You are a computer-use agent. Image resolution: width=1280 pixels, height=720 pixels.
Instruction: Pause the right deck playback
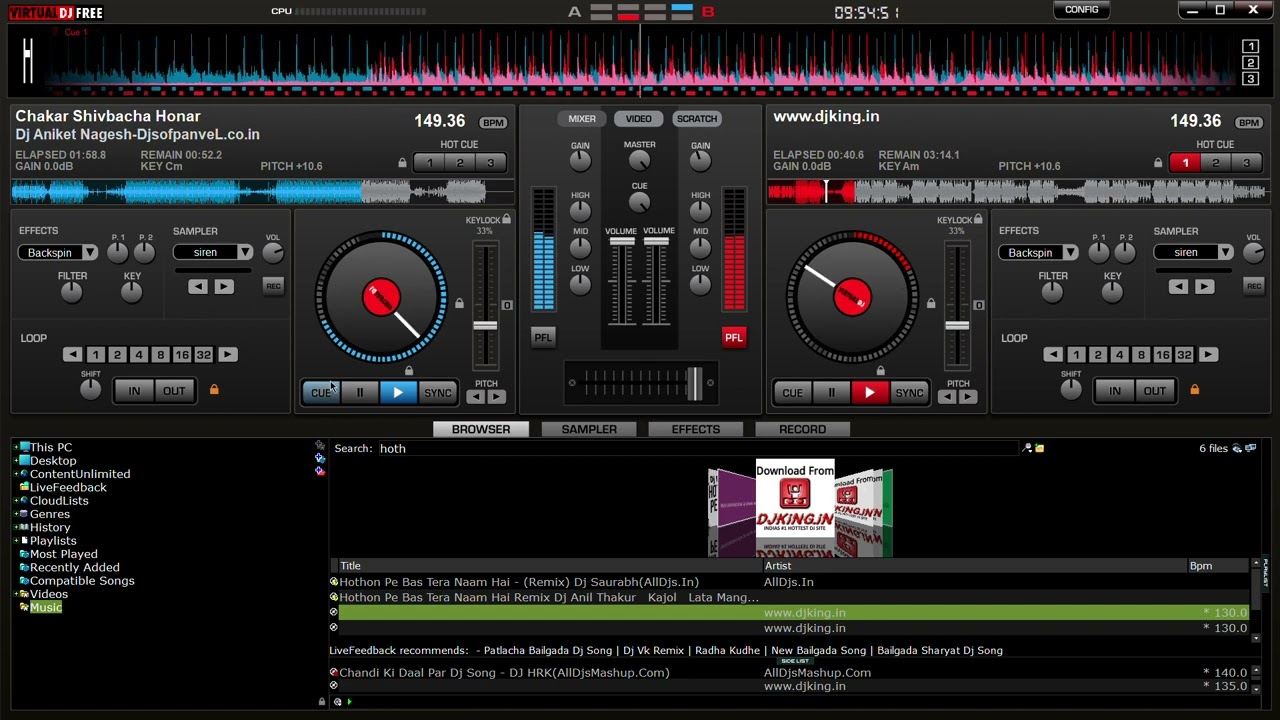[x=831, y=393]
